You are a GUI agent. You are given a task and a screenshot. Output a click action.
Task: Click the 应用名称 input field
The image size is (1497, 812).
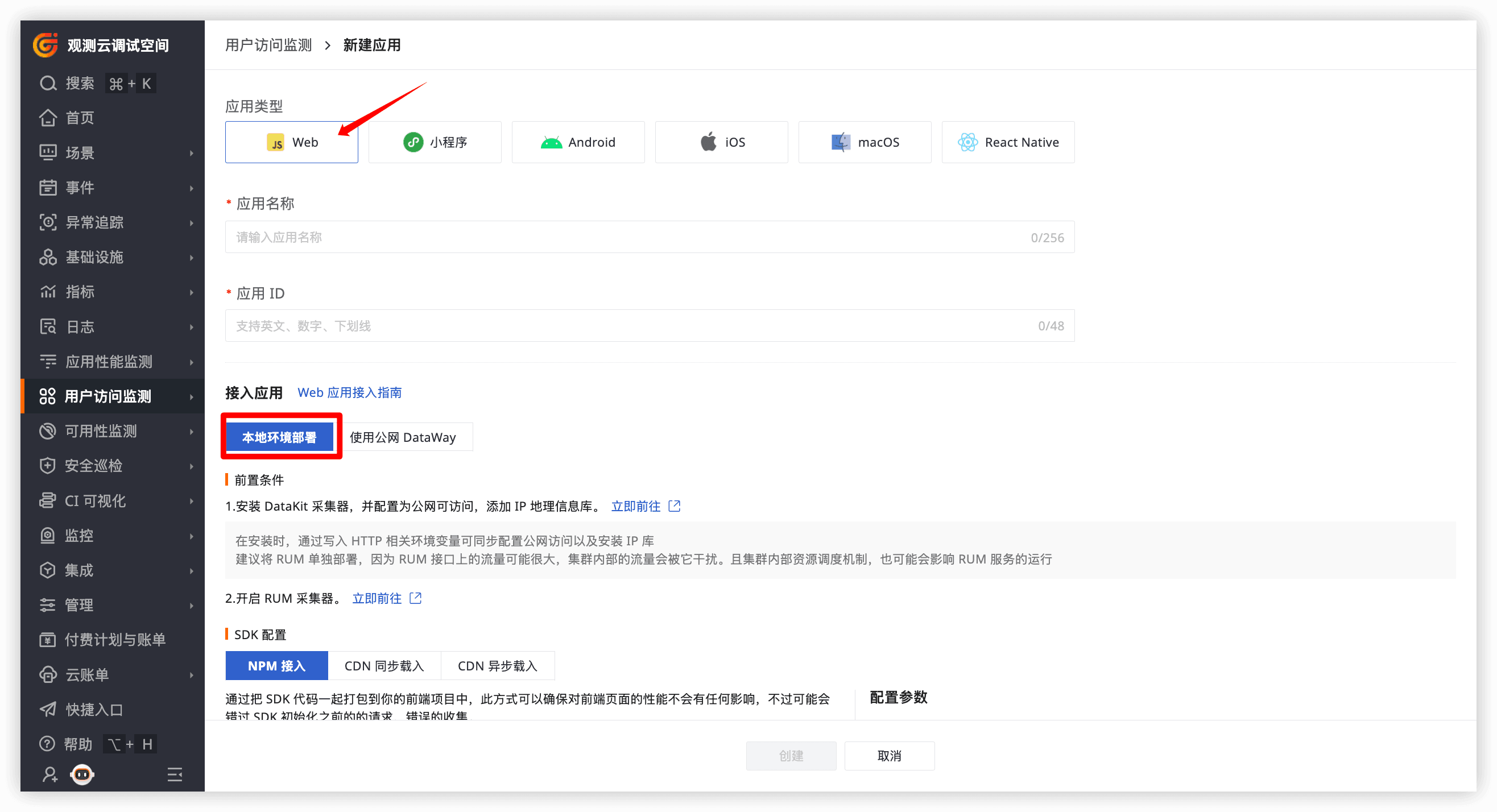point(650,237)
